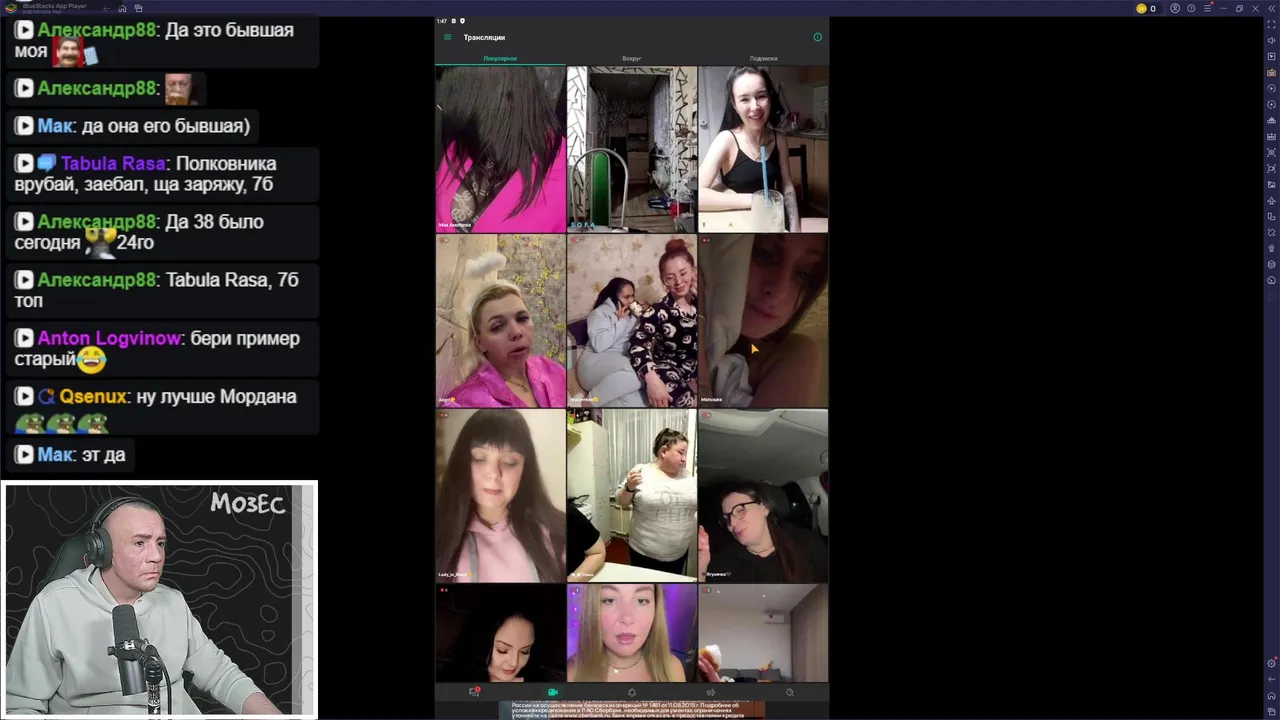This screenshot has height=720, width=1280.
Task: Open stream of blonde woman in pink
Action: [500, 321]
